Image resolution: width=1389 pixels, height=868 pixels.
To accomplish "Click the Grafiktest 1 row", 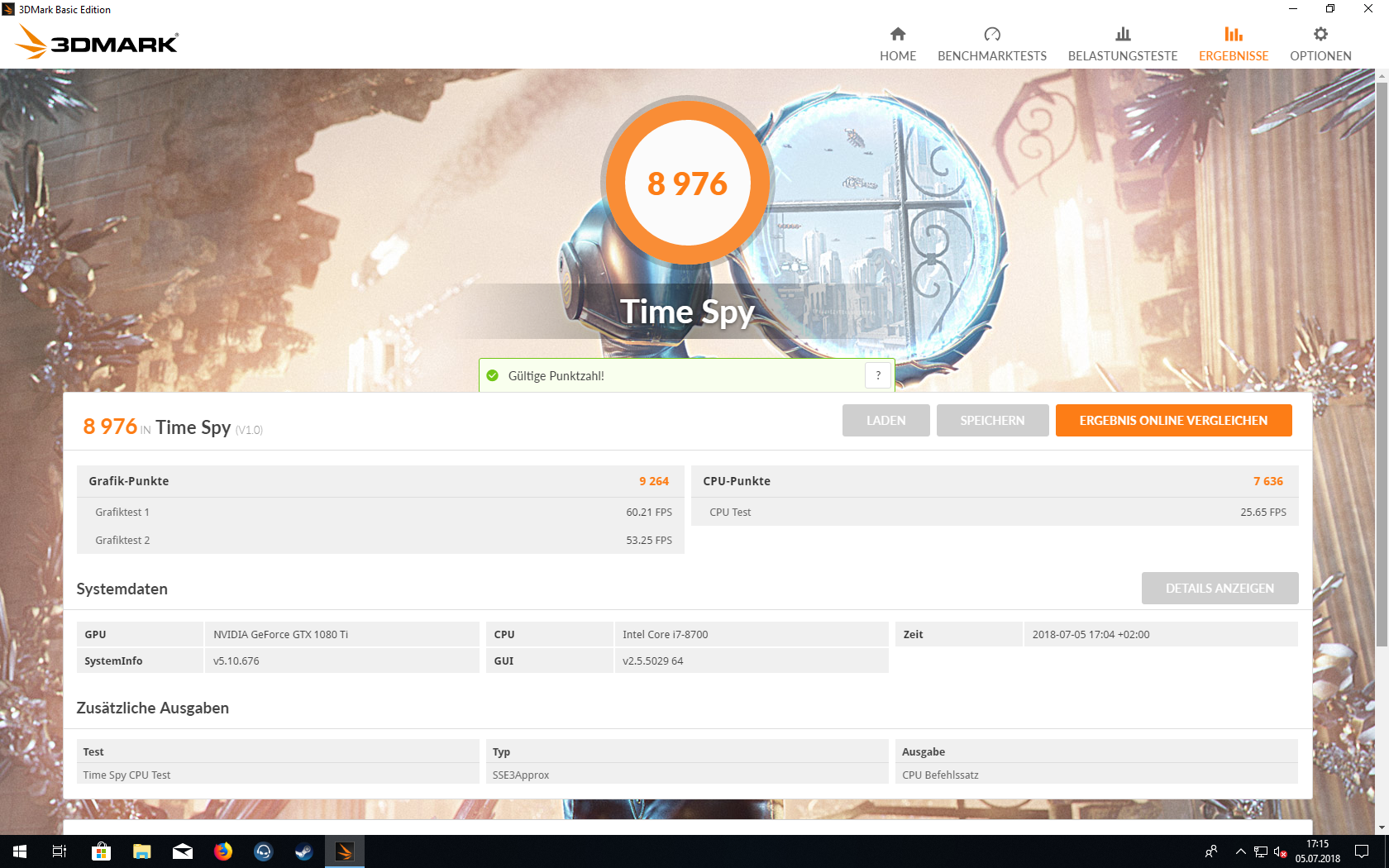I will (x=380, y=512).
